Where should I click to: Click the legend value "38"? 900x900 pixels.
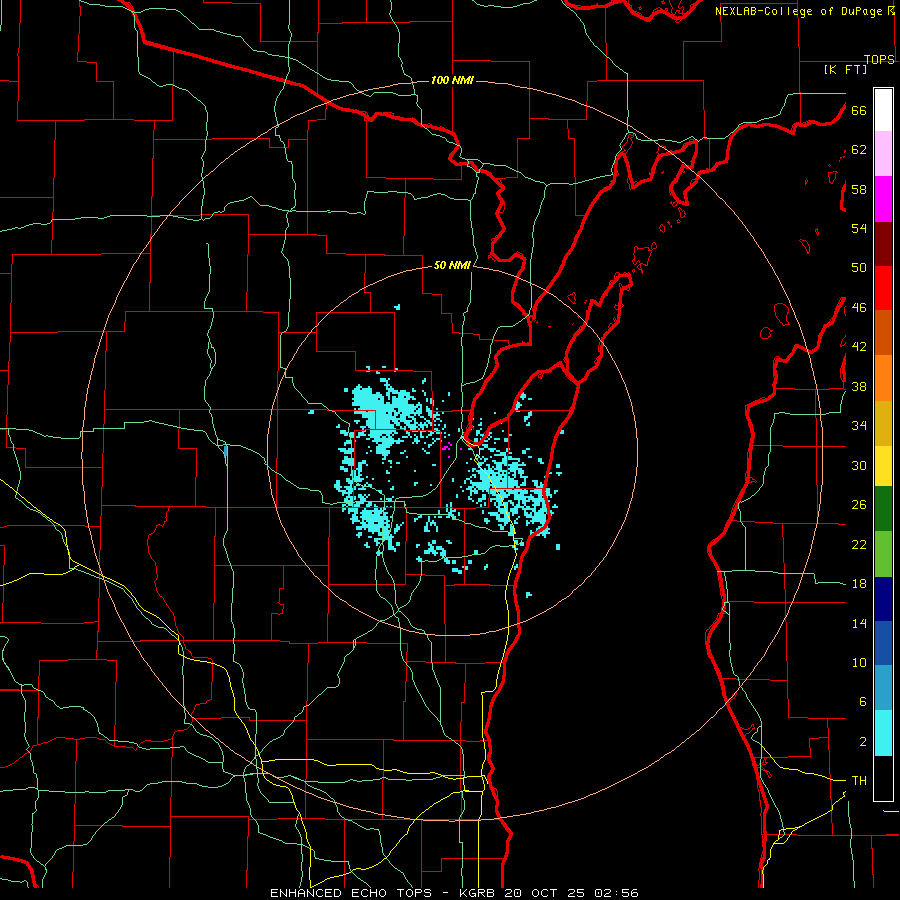(859, 386)
